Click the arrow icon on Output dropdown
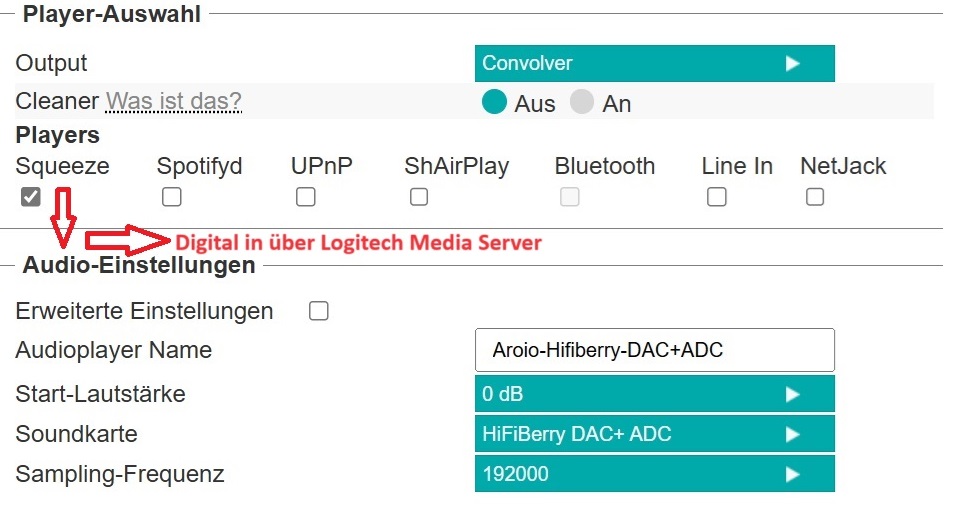The height and width of the screenshot is (513, 970). pos(793,63)
